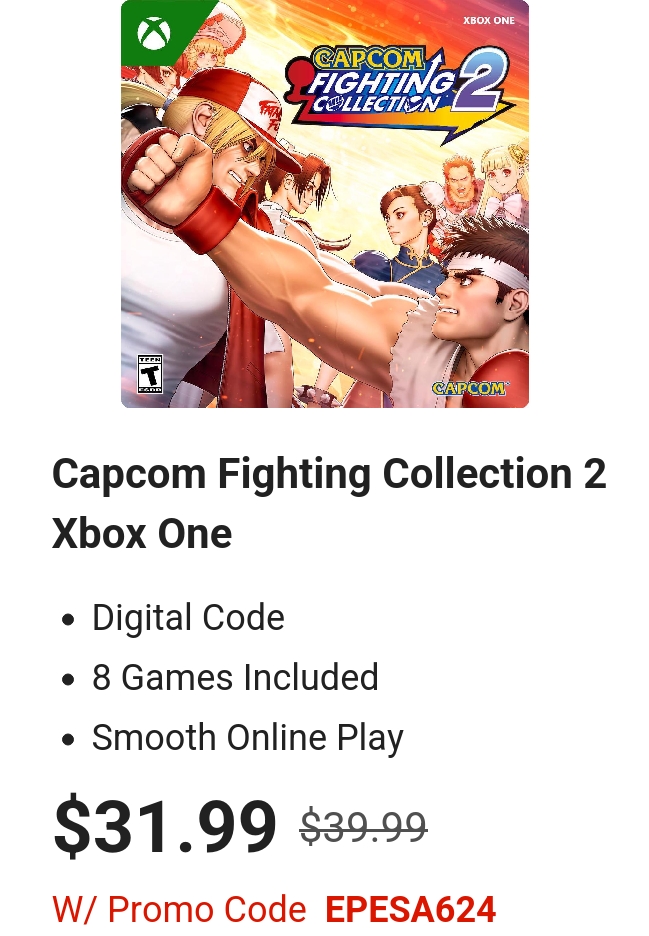Open the game cover art image
Image resolution: width=649 pixels, height=936 pixels.
(325, 204)
